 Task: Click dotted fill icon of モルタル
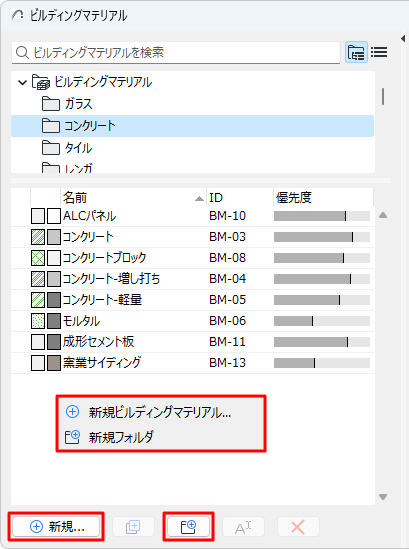38,321
